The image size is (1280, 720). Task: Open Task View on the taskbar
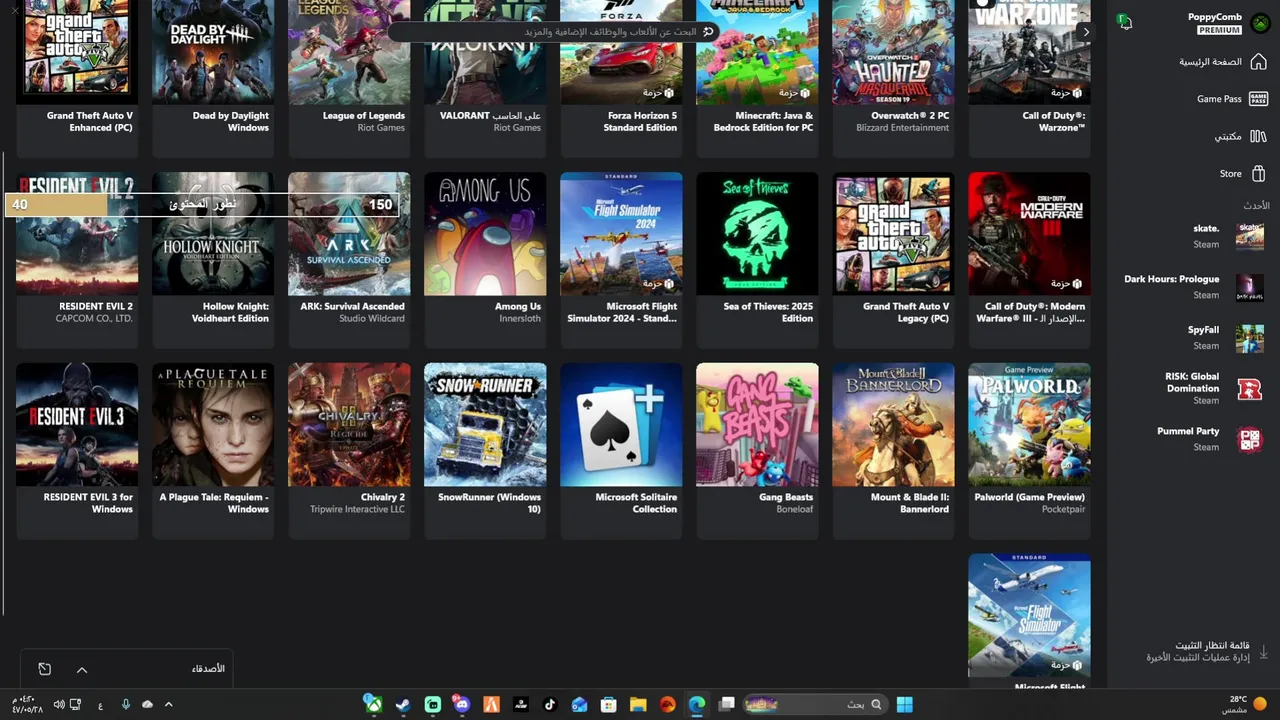point(727,704)
